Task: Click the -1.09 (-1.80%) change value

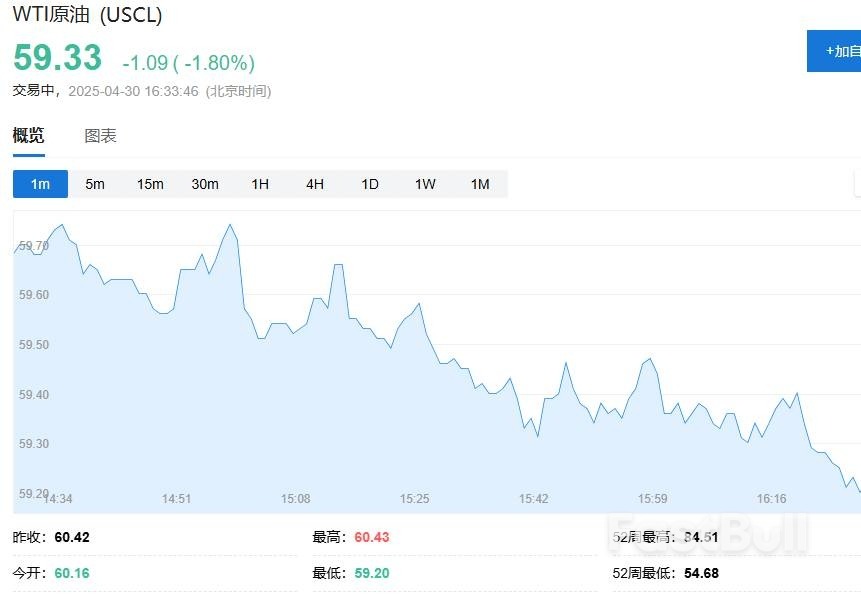Action: pyautogui.click(x=188, y=63)
